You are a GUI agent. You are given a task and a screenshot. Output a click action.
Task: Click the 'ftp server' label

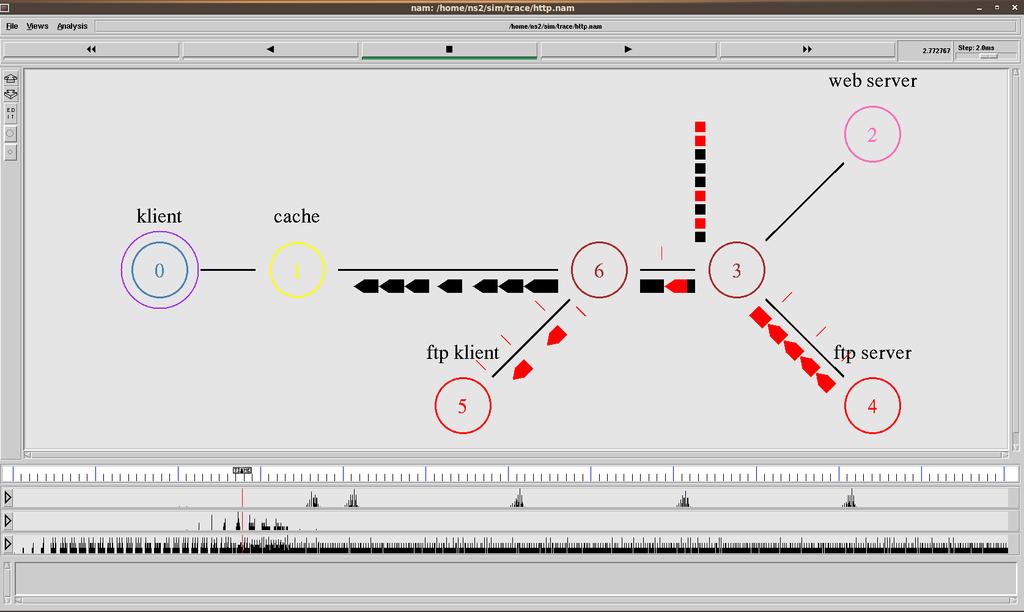pyautogui.click(x=872, y=353)
